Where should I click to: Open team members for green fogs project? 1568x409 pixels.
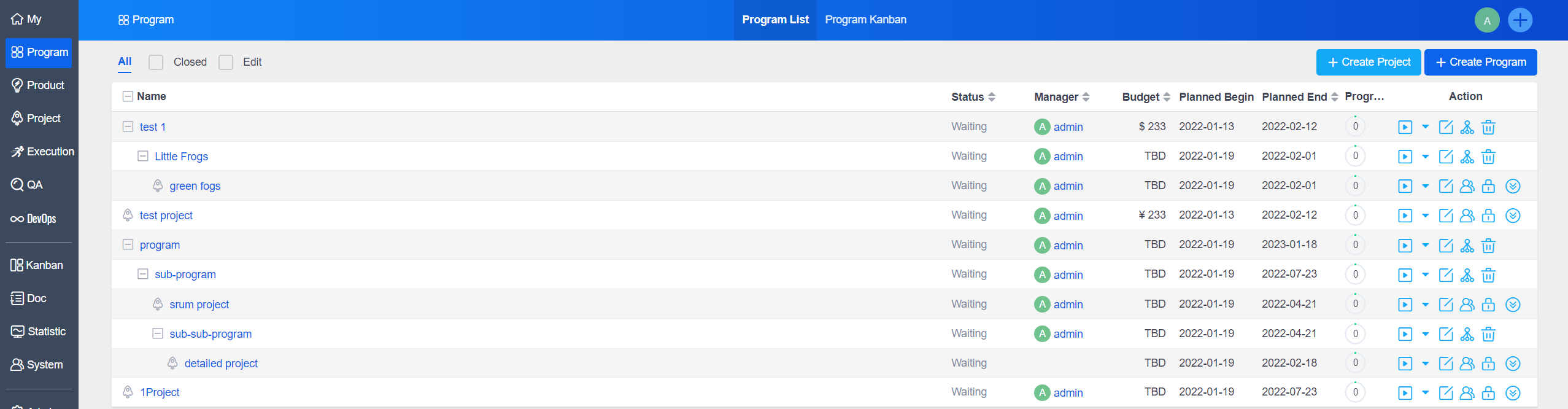coord(1467,186)
